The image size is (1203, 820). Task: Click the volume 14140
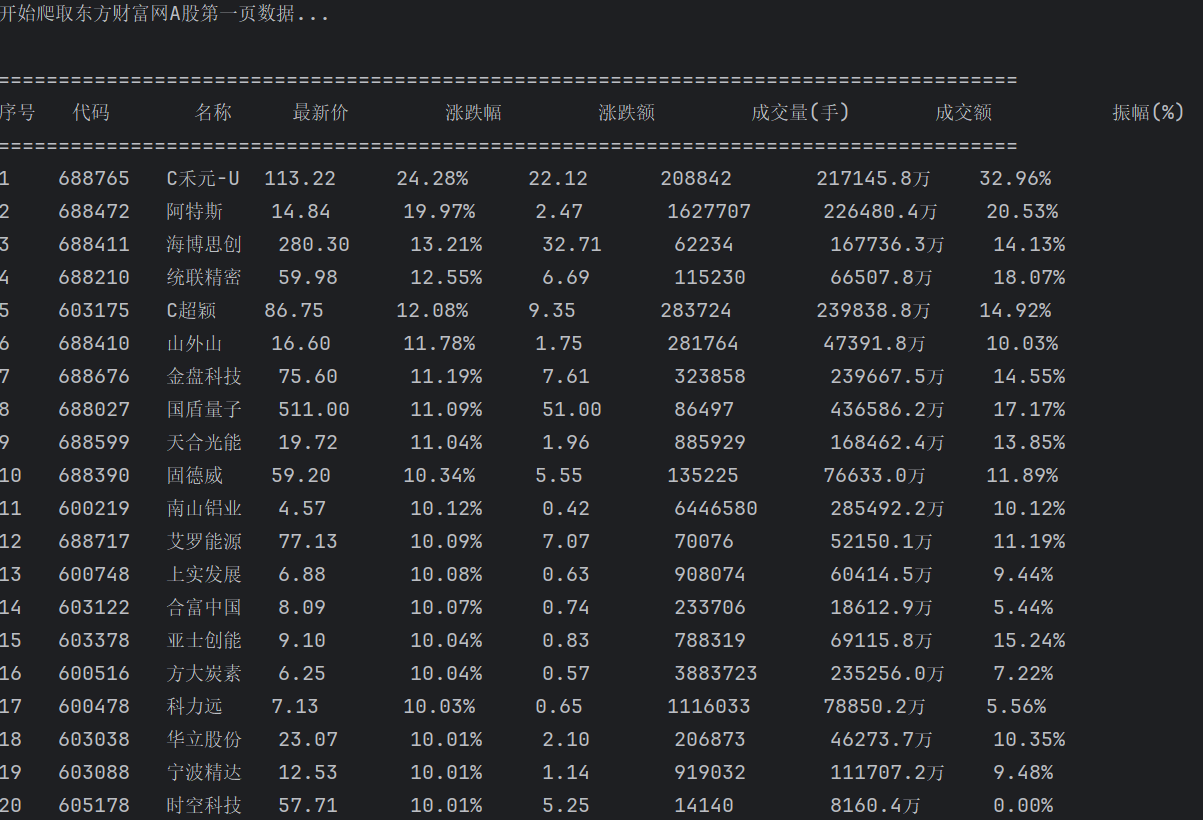[x=704, y=806]
